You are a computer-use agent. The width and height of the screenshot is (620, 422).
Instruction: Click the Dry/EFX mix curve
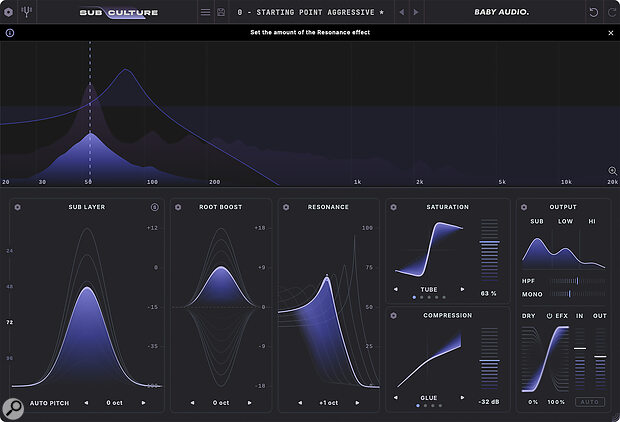click(x=545, y=359)
